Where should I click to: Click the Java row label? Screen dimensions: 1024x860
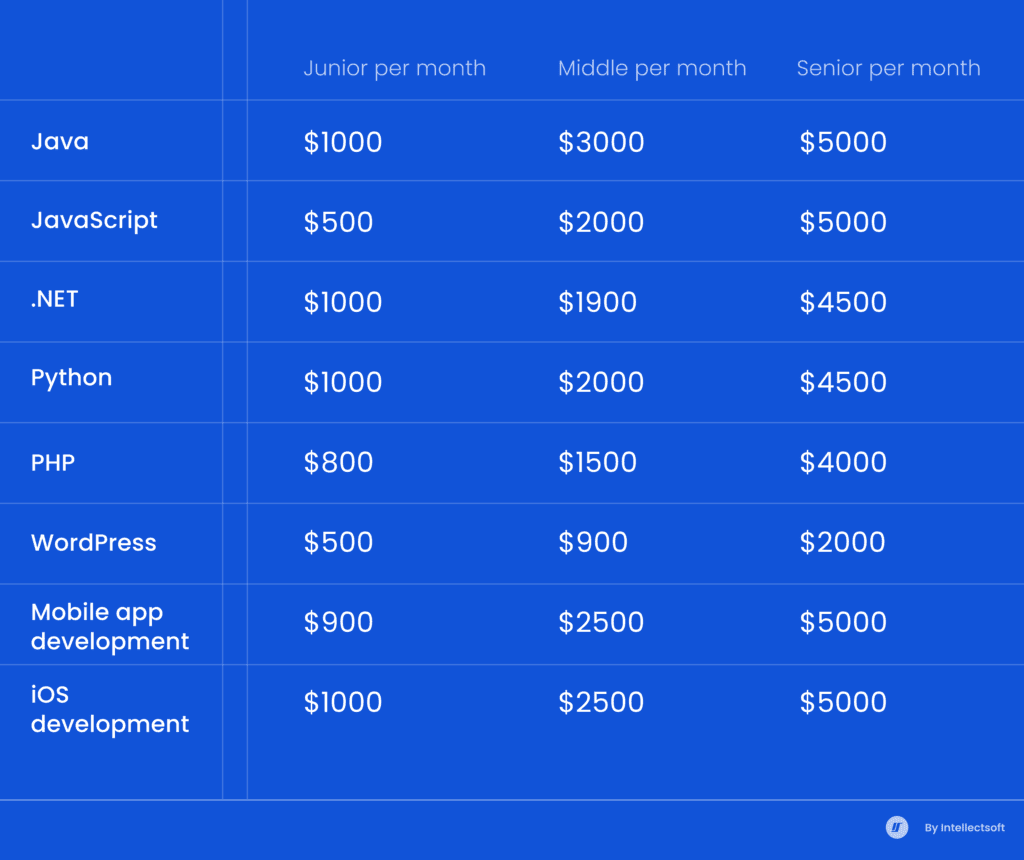pyautogui.click(x=60, y=141)
